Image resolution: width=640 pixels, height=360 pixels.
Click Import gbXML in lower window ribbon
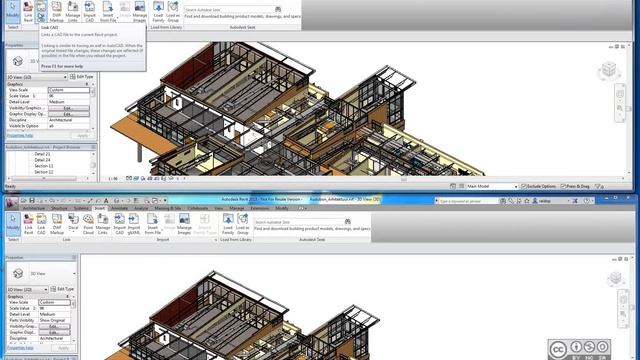pyautogui.click(x=134, y=224)
